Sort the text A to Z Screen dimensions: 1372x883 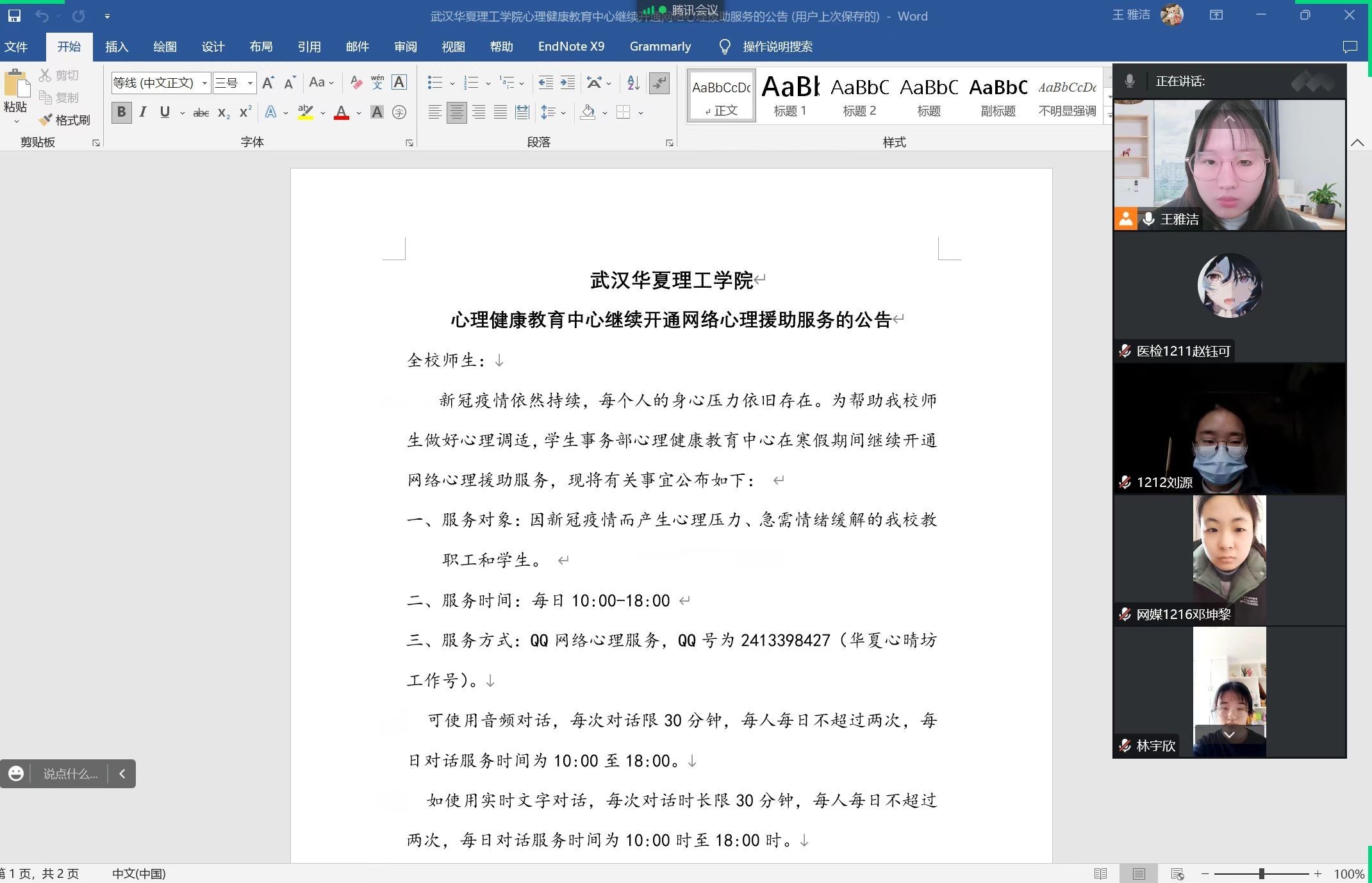point(633,82)
